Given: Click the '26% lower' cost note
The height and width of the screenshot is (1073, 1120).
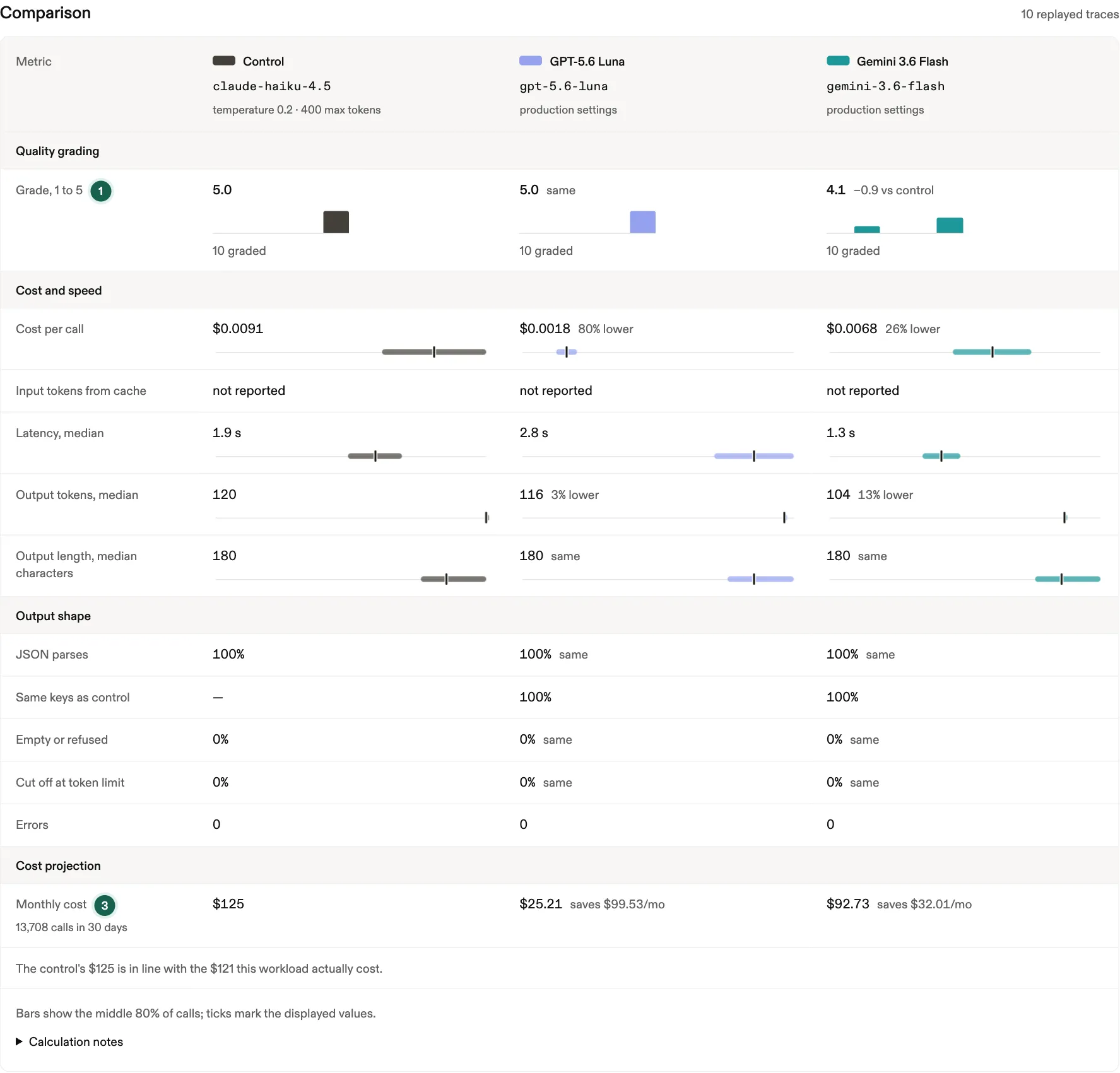Looking at the screenshot, I should tap(912, 329).
